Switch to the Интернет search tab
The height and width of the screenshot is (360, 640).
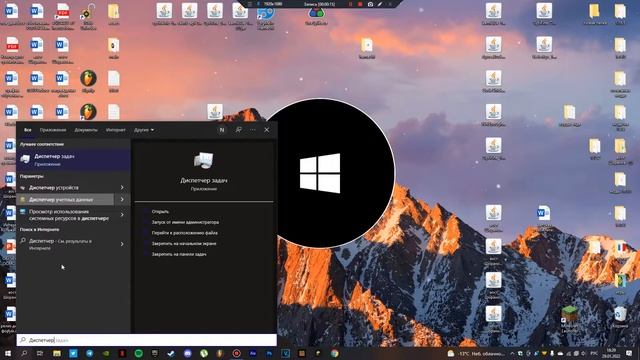click(116, 130)
